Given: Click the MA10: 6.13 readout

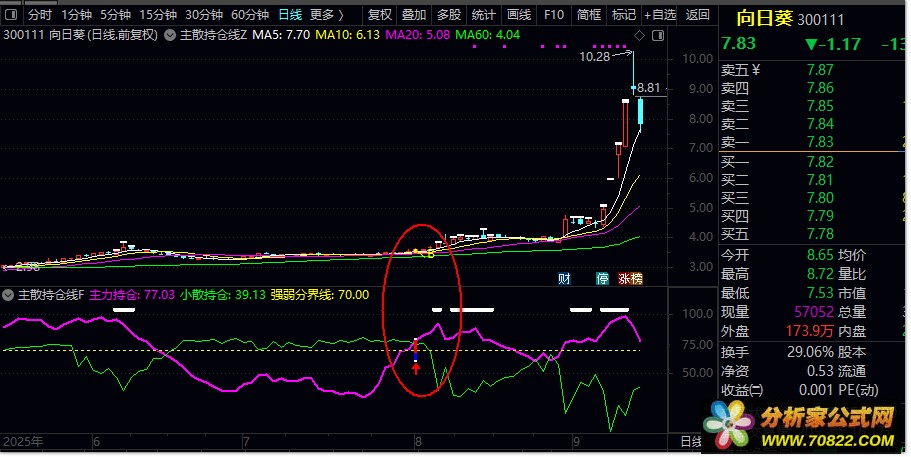Looking at the screenshot, I should (347, 35).
